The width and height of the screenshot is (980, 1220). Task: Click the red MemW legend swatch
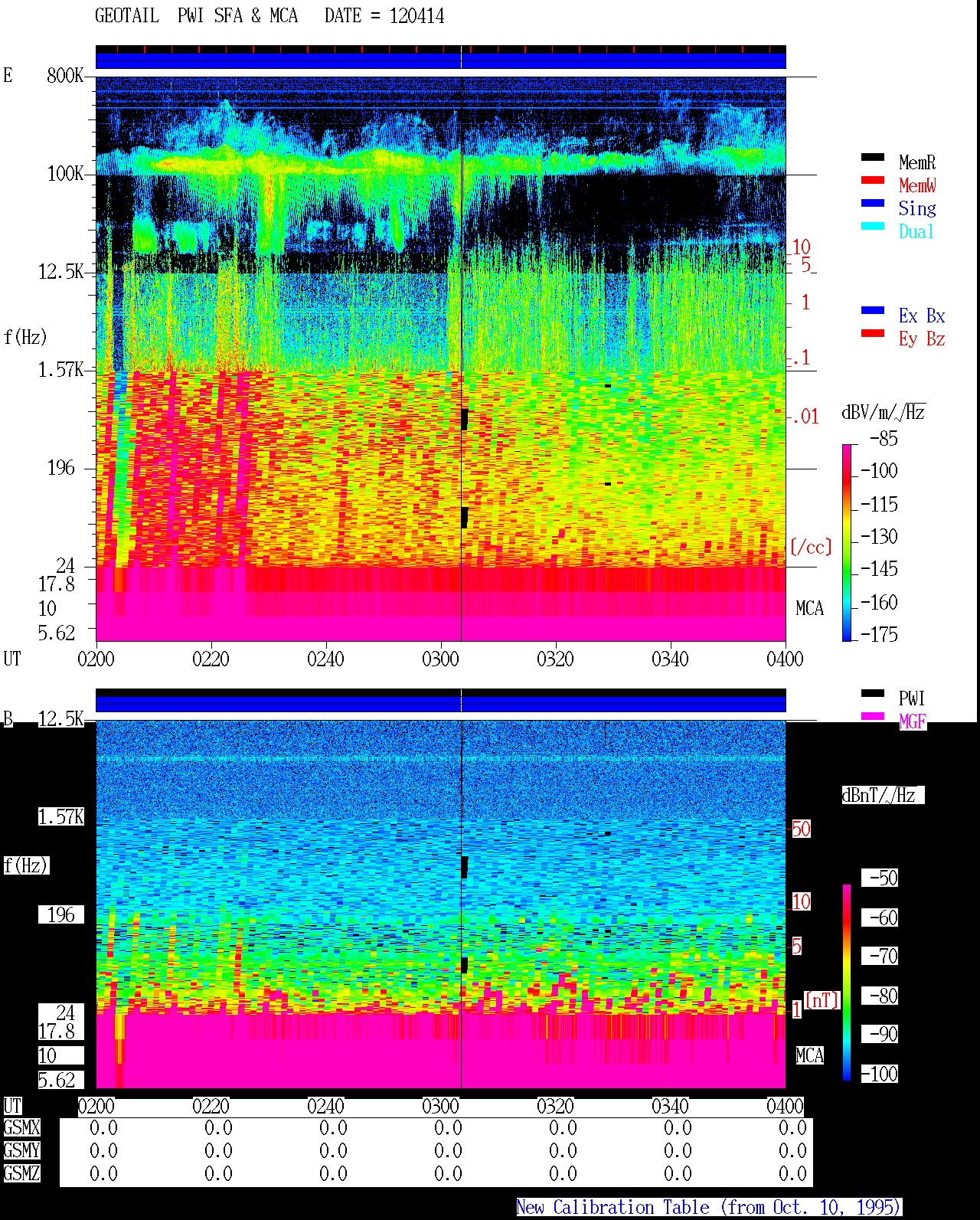click(x=873, y=180)
